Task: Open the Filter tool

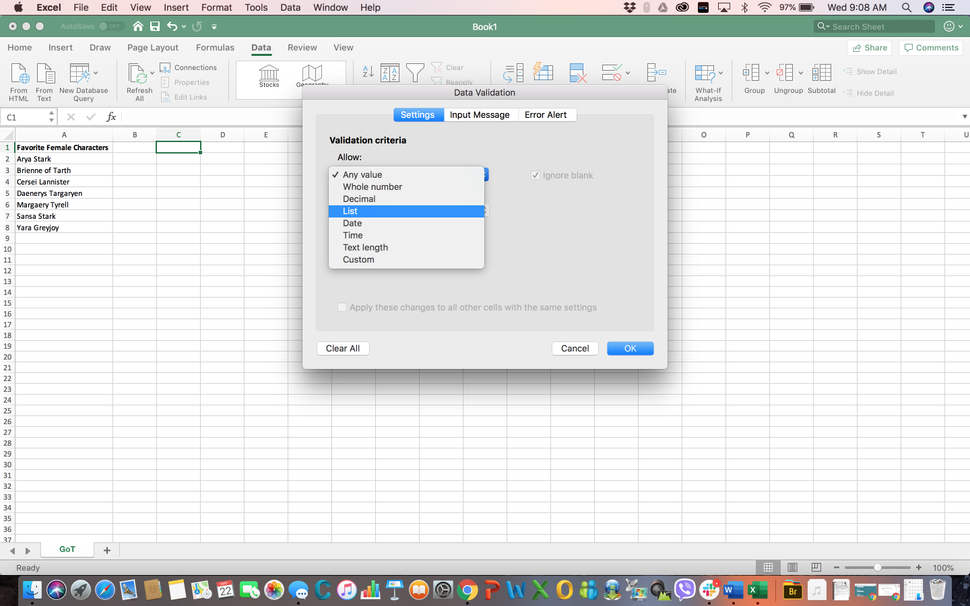Action: click(415, 71)
